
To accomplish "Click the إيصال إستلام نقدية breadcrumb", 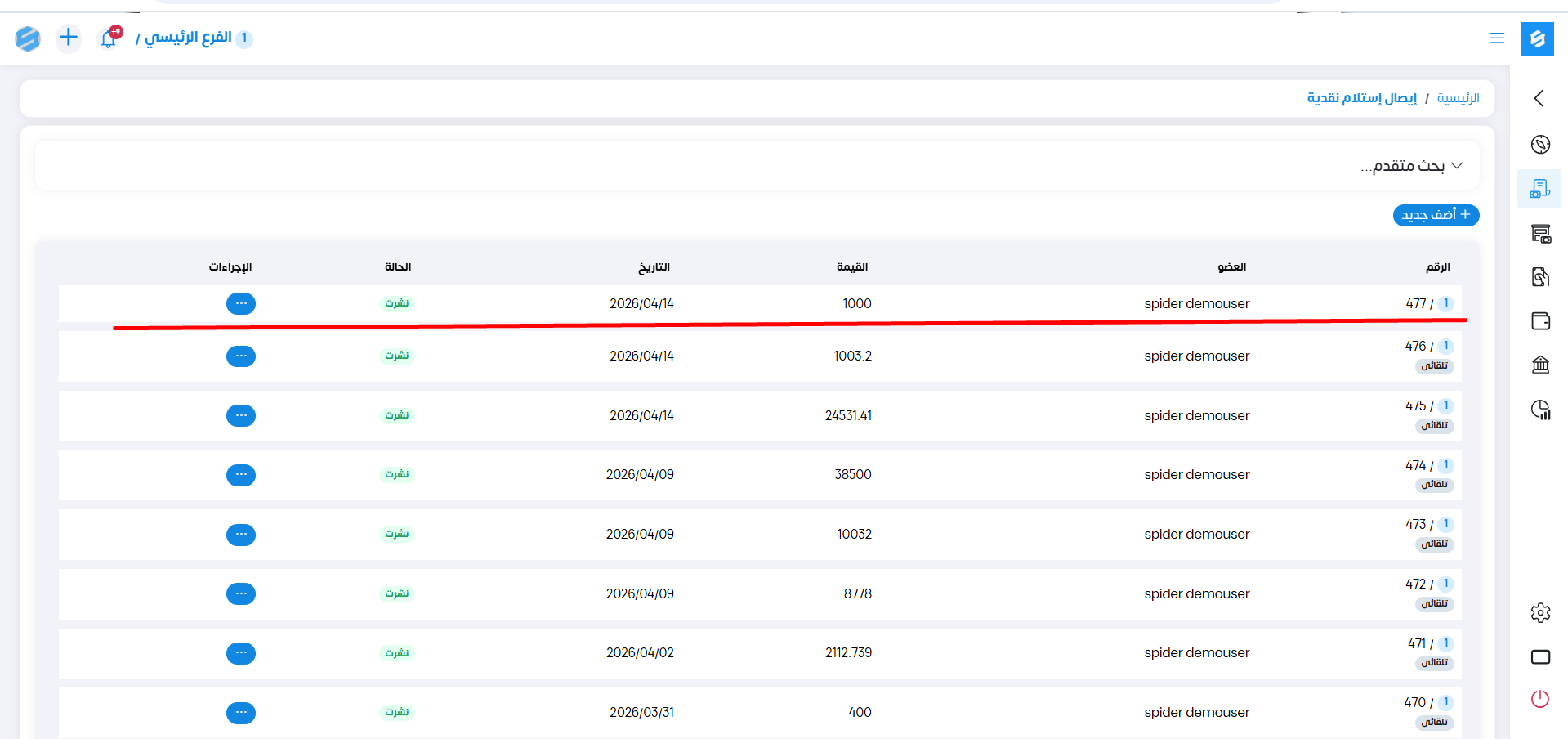I will 1361,98.
